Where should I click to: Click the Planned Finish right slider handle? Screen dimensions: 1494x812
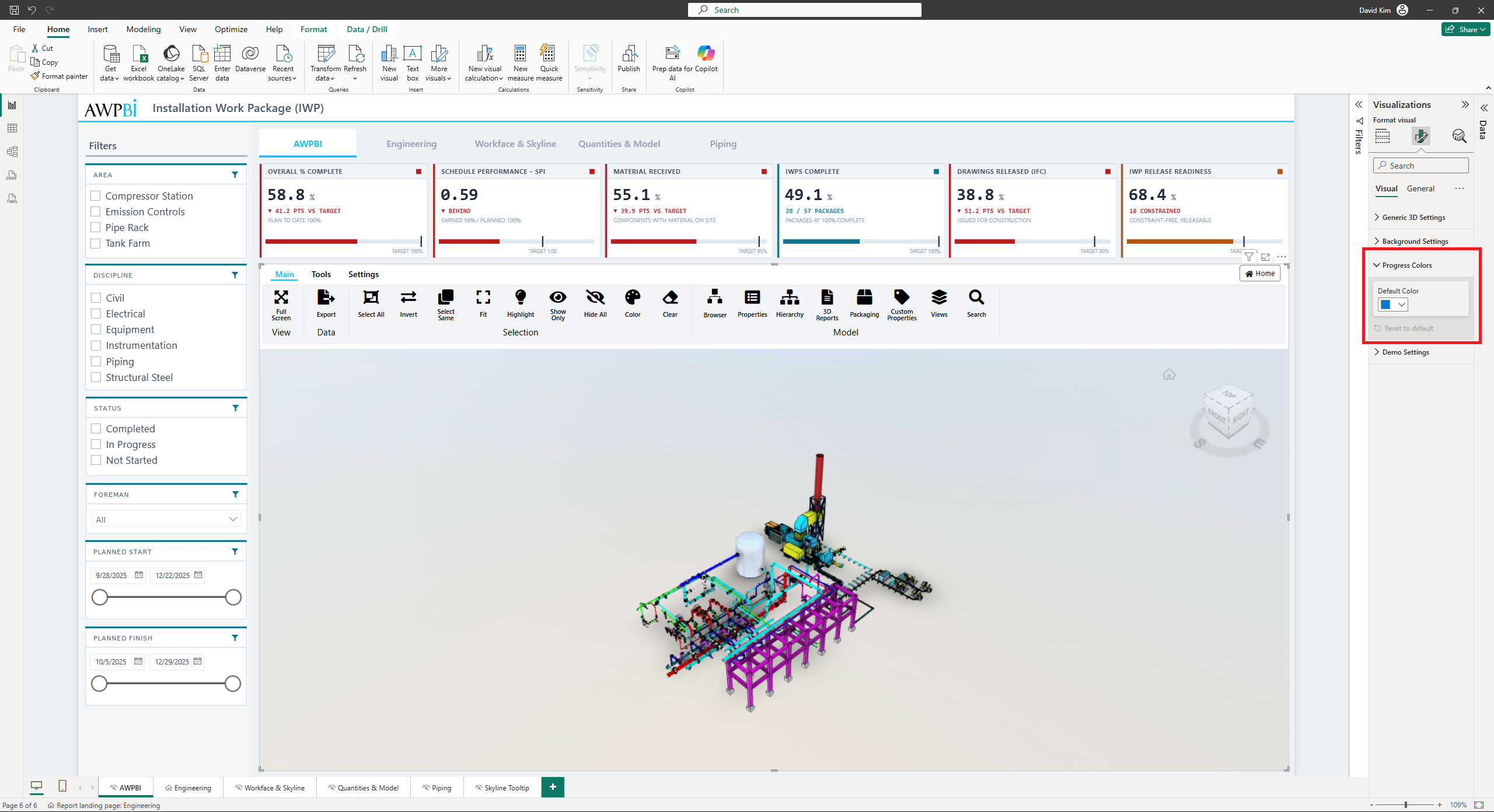point(233,684)
